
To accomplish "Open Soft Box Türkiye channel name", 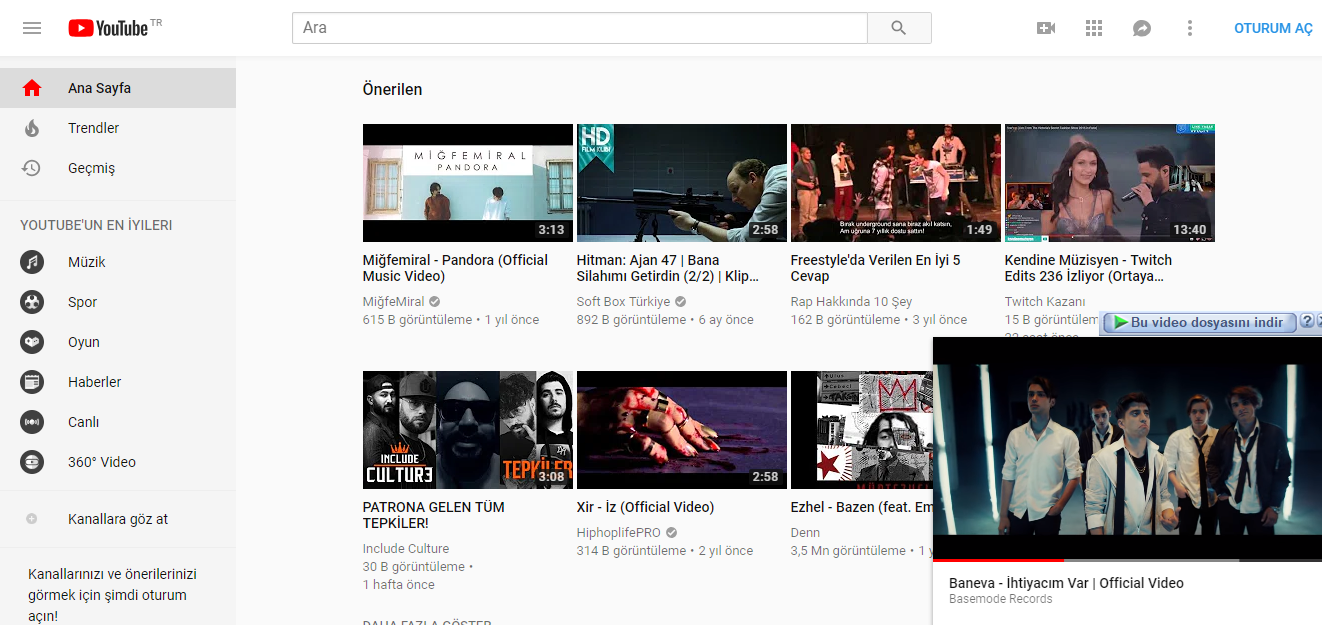I will (624, 301).
